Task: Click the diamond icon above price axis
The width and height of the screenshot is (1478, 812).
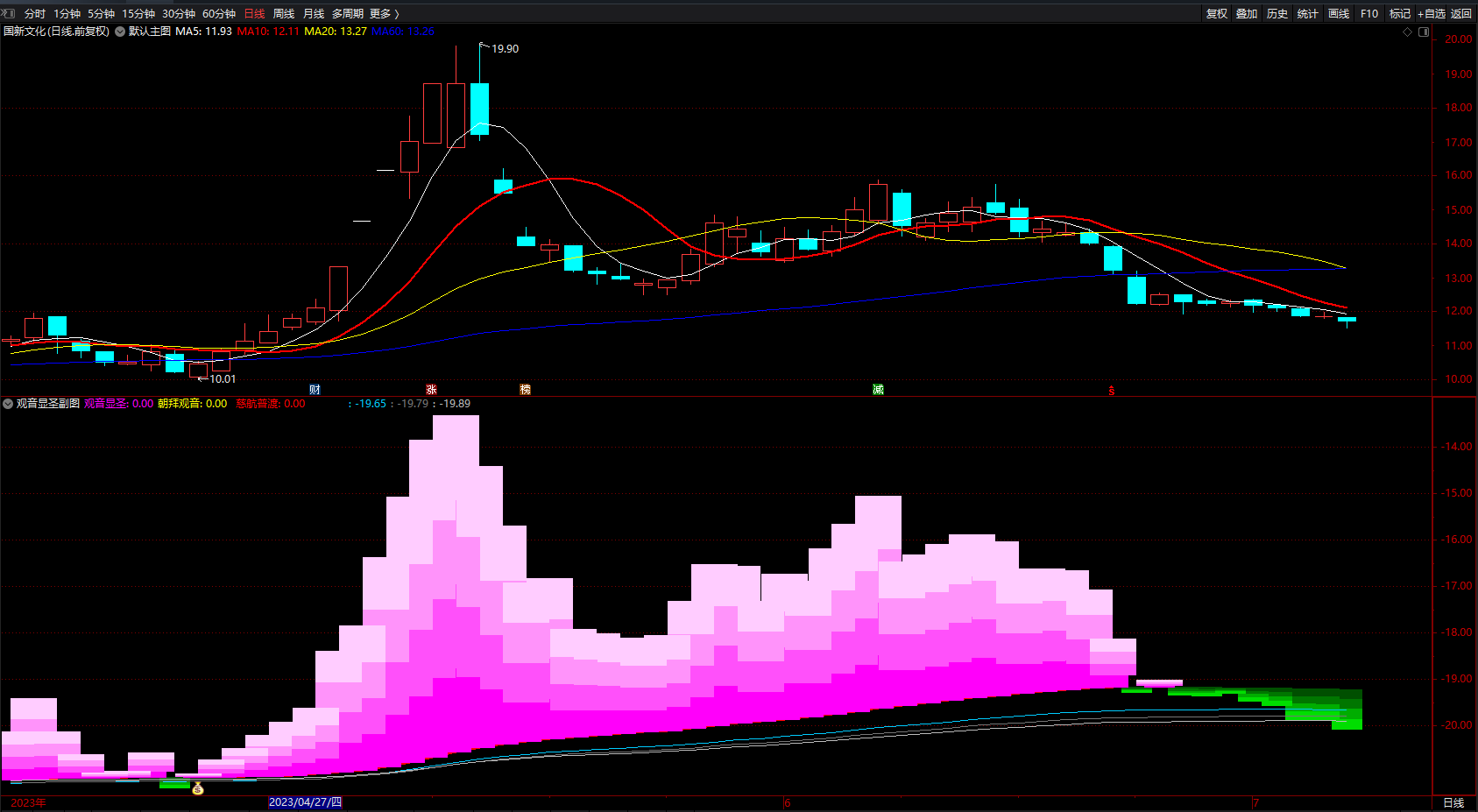Action: [x=1408, y=32]
